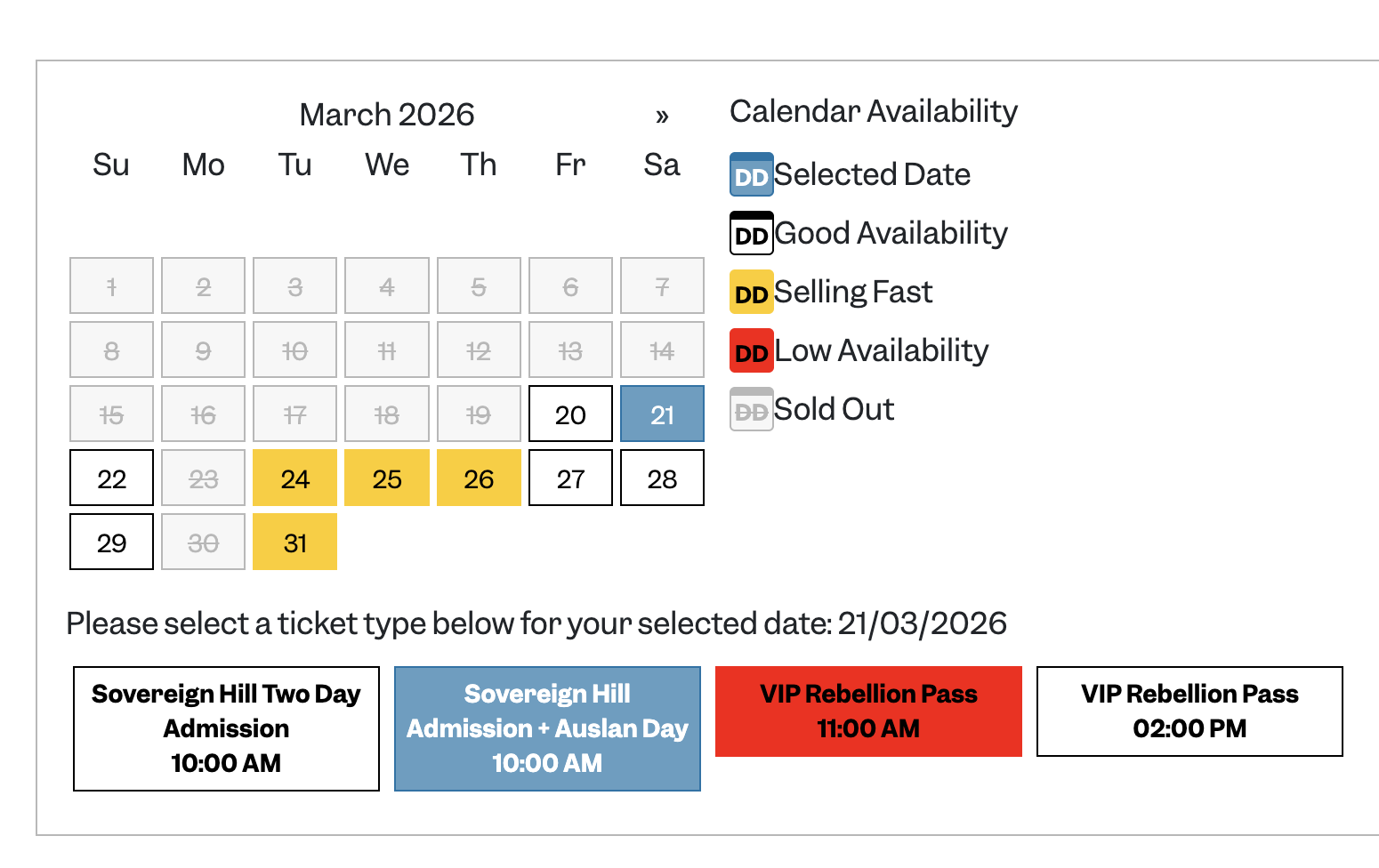The image size is (1379, 868).
Task: Select VIP Rebellion Pass 02:00 PM
Action: tap(1189, 711)
